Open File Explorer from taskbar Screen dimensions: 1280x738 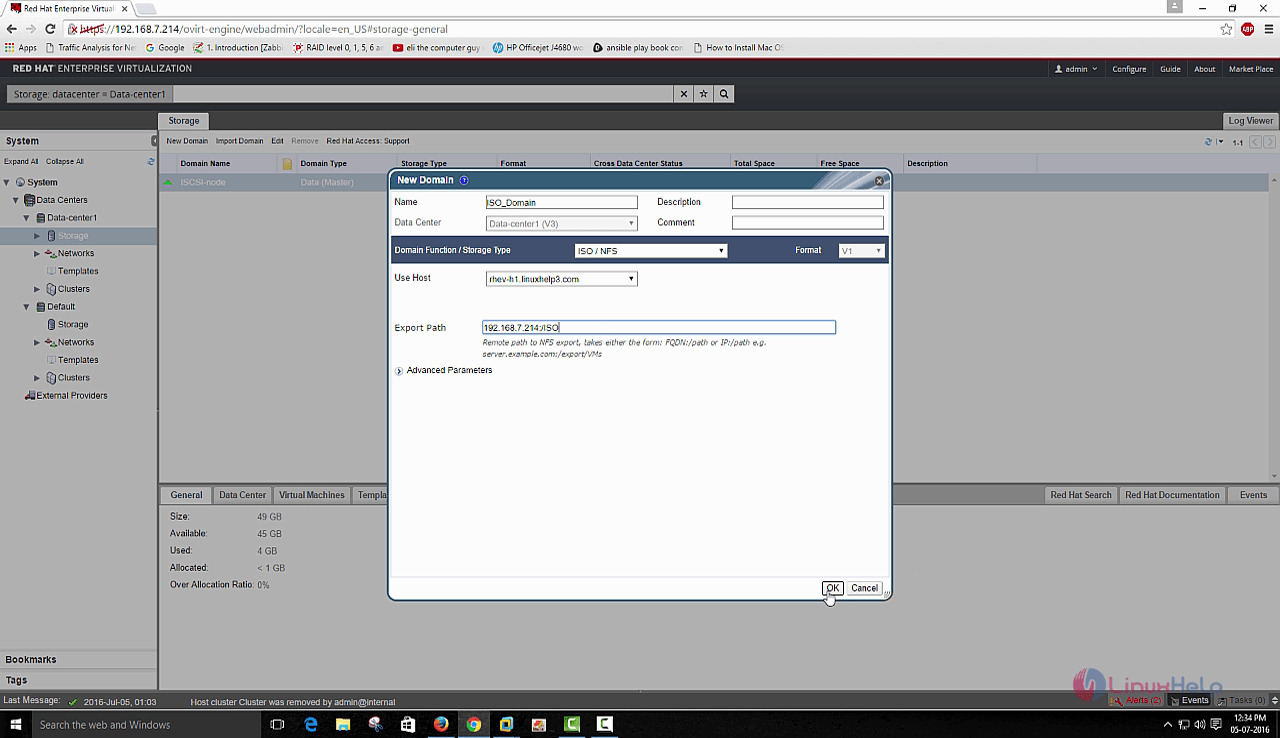point(343,724)
